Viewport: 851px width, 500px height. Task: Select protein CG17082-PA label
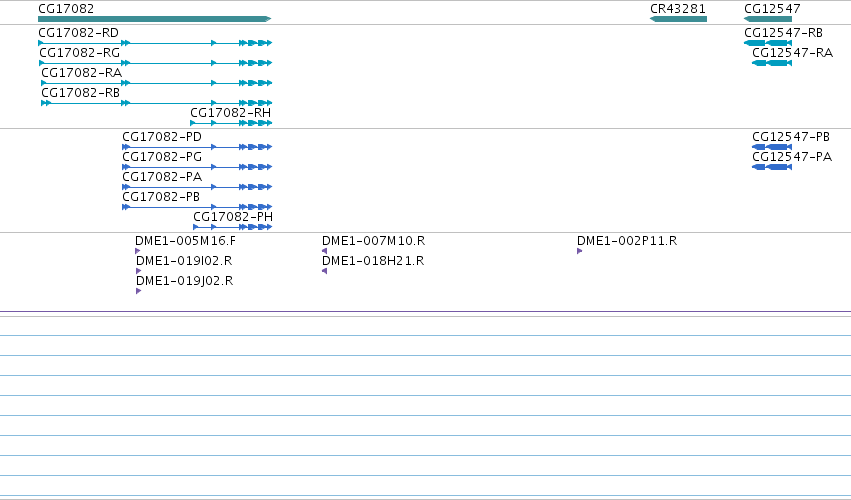coord(162,177)
